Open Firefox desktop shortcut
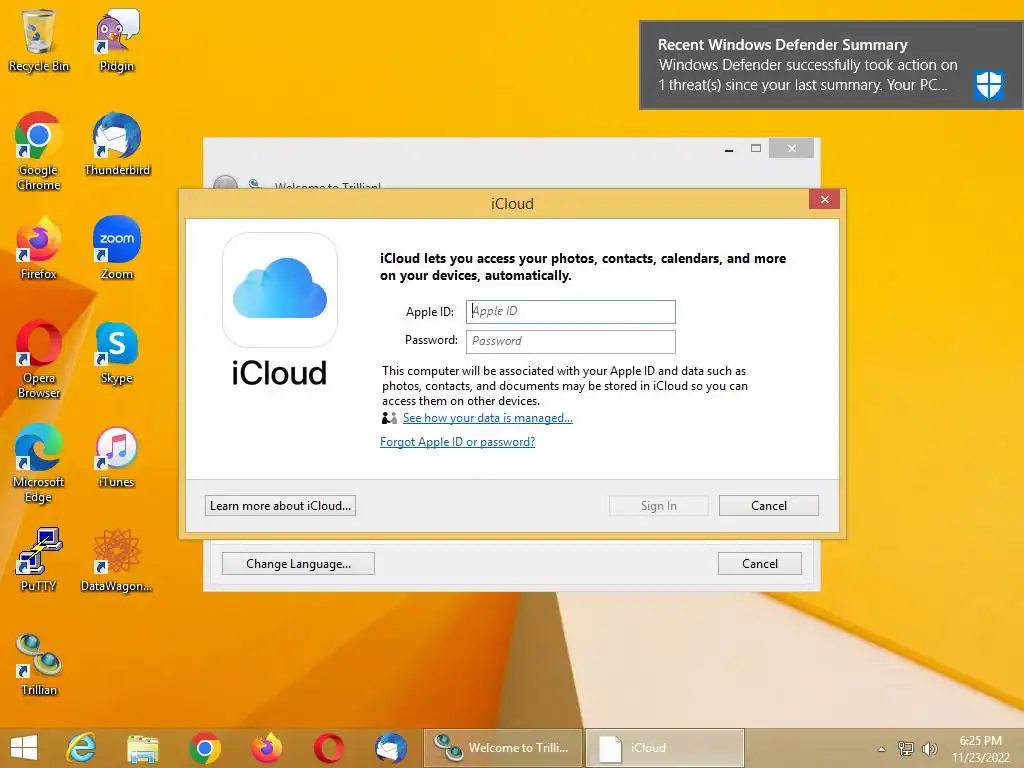The image size is (1024, 768). 39,248
